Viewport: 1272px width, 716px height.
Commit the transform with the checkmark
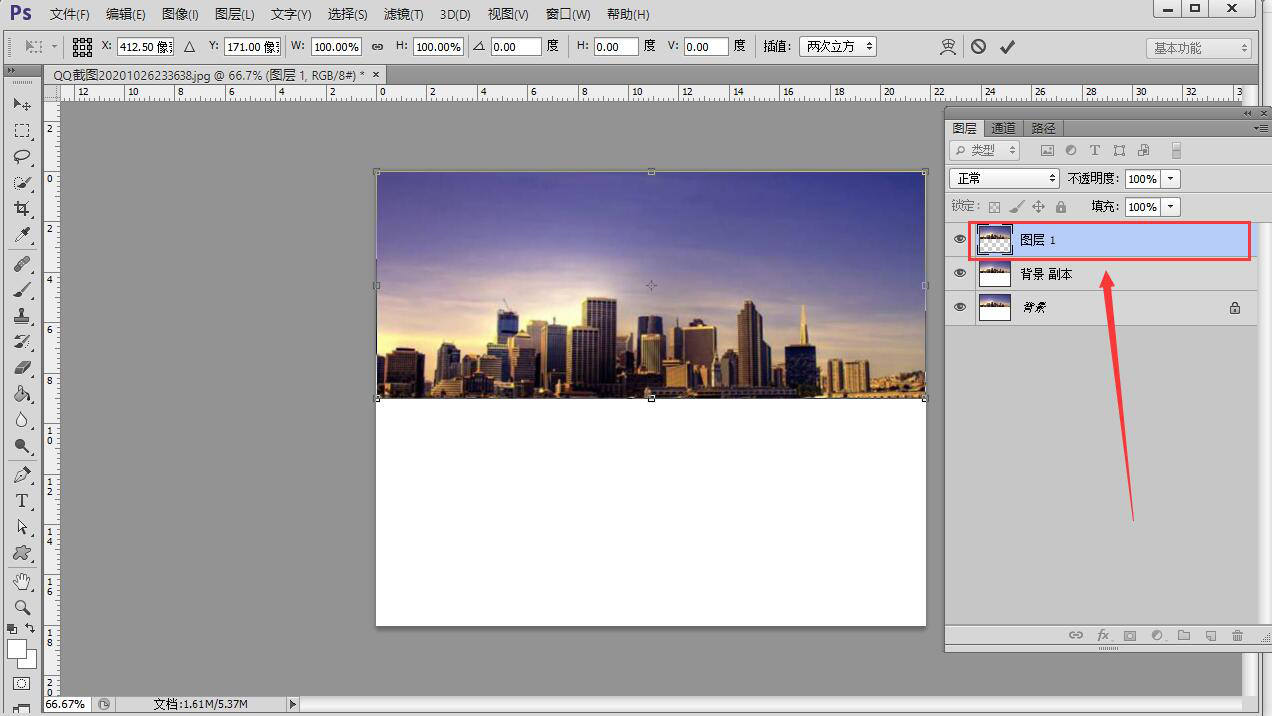pyautogui.click(x=1007, y=47)
